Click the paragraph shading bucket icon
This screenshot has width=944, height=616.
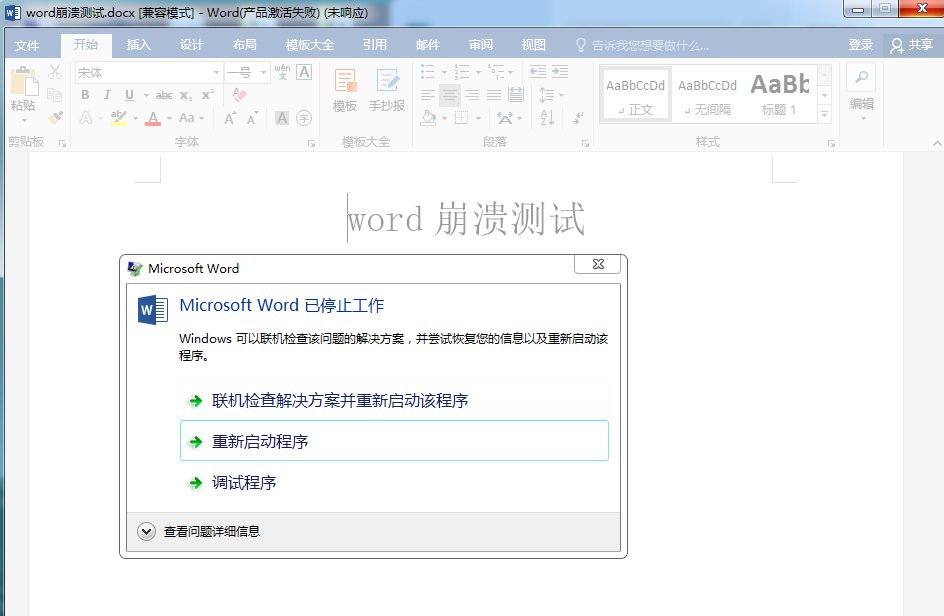(x=428, y=118)
